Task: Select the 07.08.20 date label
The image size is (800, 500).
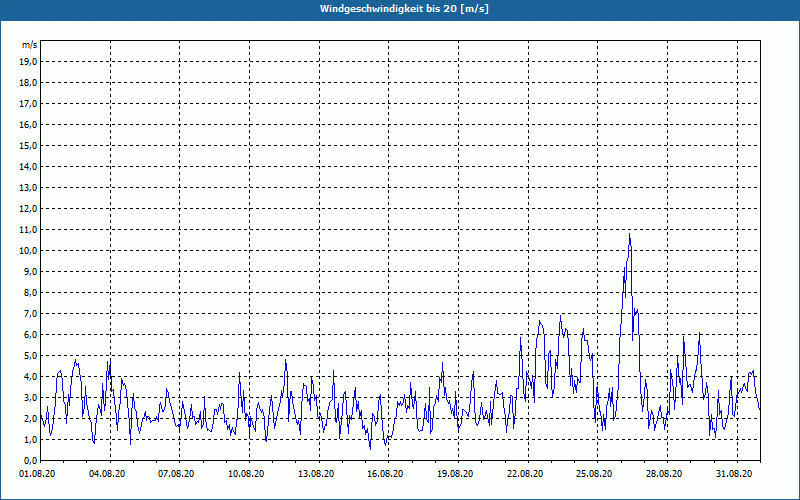Action: click(177, 474)
